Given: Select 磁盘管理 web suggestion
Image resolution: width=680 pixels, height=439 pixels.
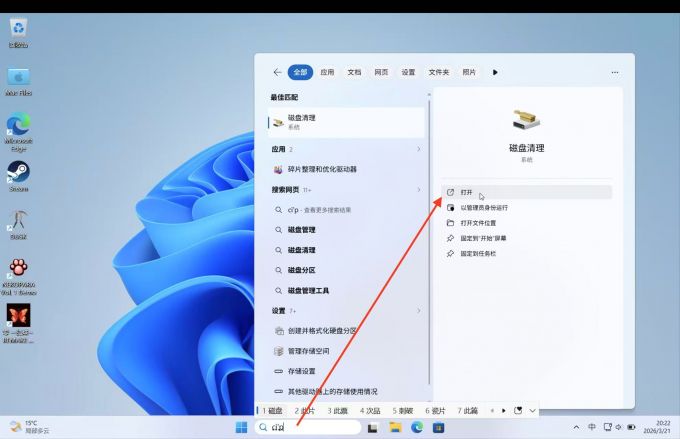Looking at the screenshot, I should [x=346, y=230].
